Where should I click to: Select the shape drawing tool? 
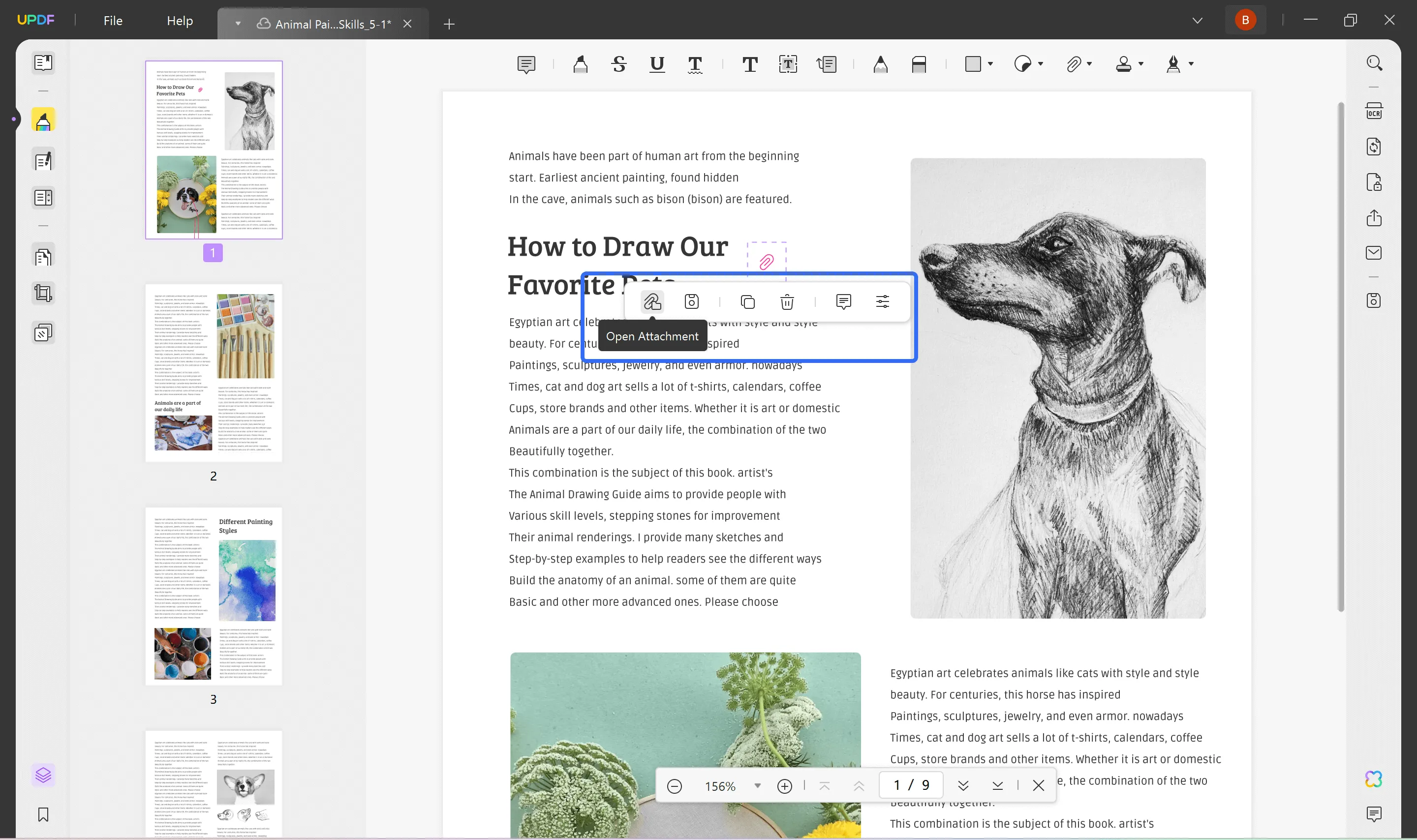975,63
